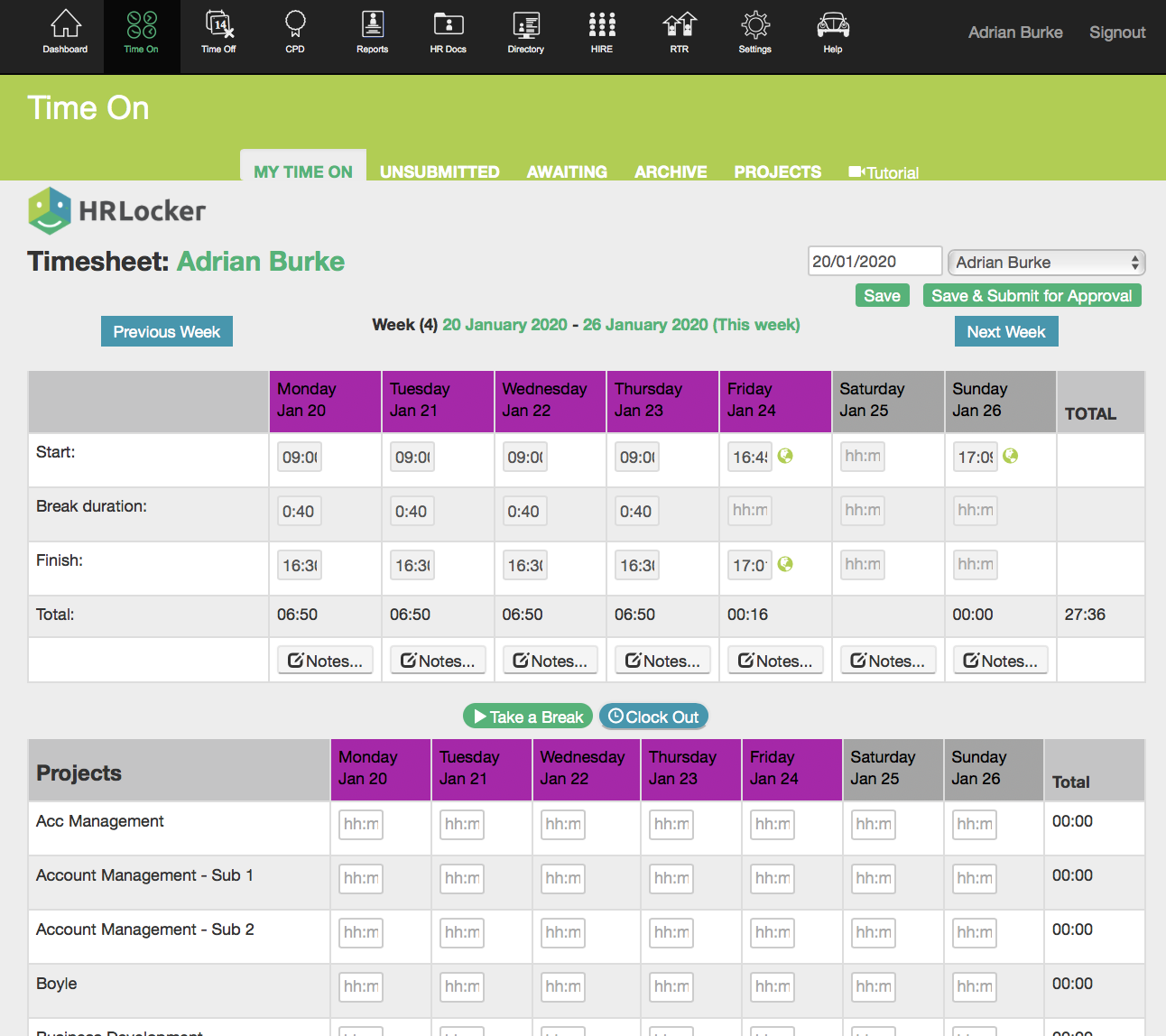Click the Help car icon
This screenshot has width=1166, height=1036.
(x=832, y=32)
